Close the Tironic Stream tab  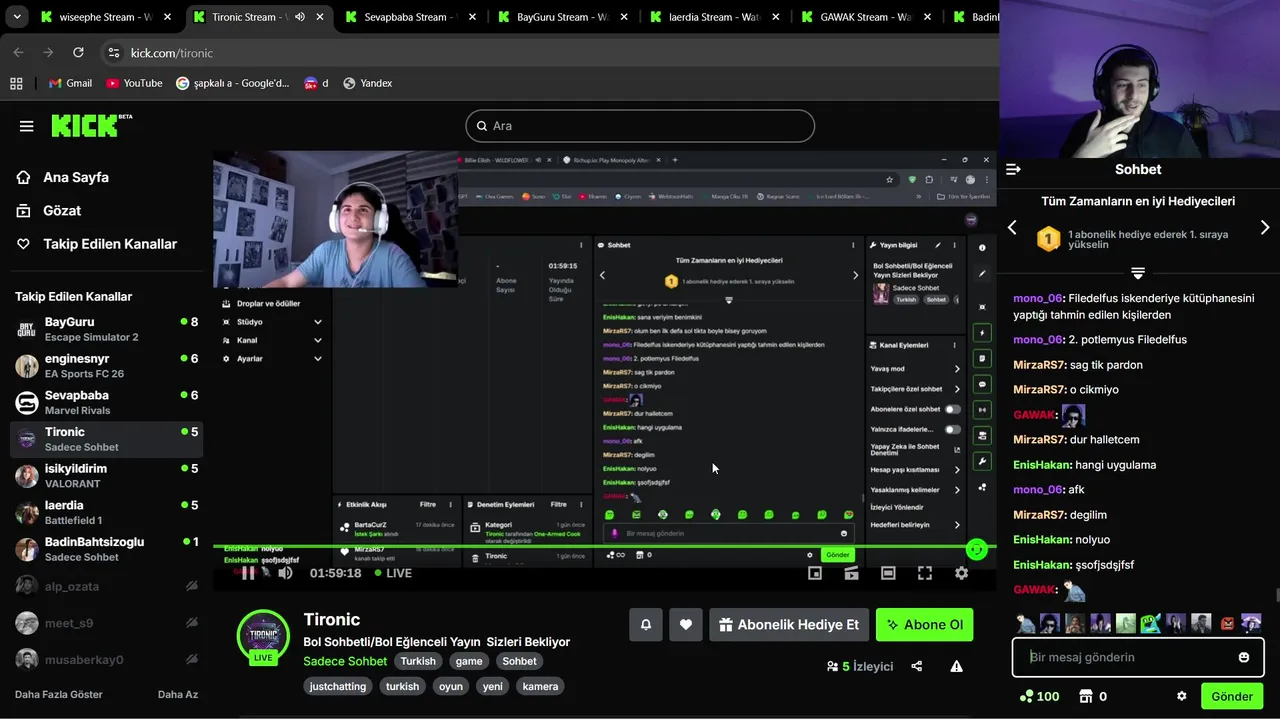[320, 17]
